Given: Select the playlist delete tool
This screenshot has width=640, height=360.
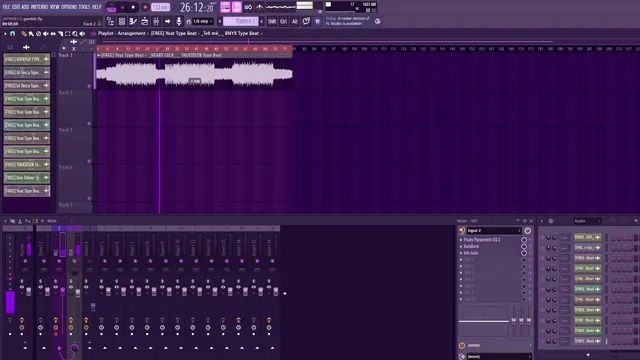Looking at the screenshot, I should [x=38, y=34].
